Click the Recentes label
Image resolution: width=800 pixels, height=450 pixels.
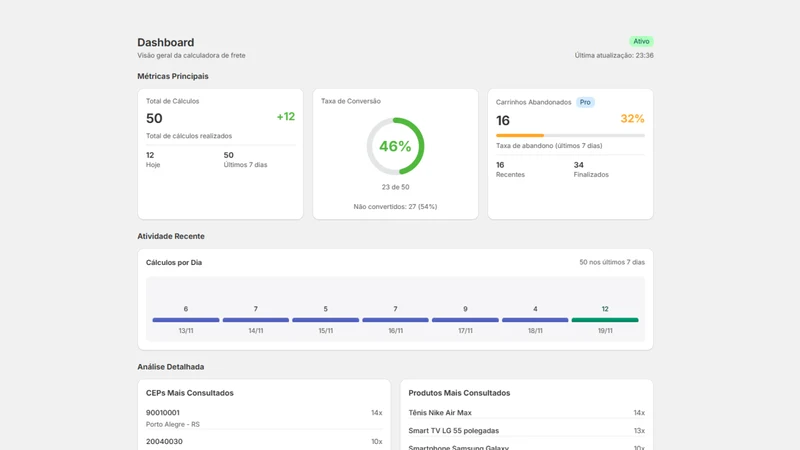pyautogui.click(x=510, y=174)
